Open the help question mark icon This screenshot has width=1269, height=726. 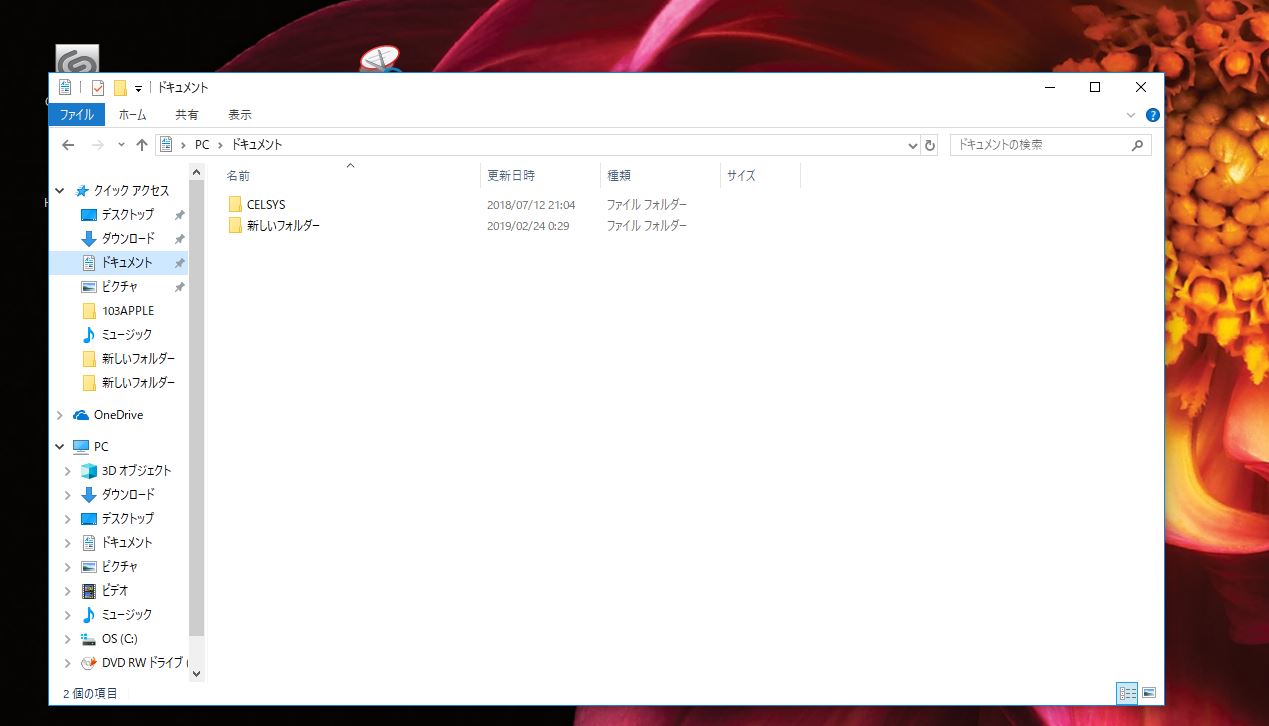1152,115
